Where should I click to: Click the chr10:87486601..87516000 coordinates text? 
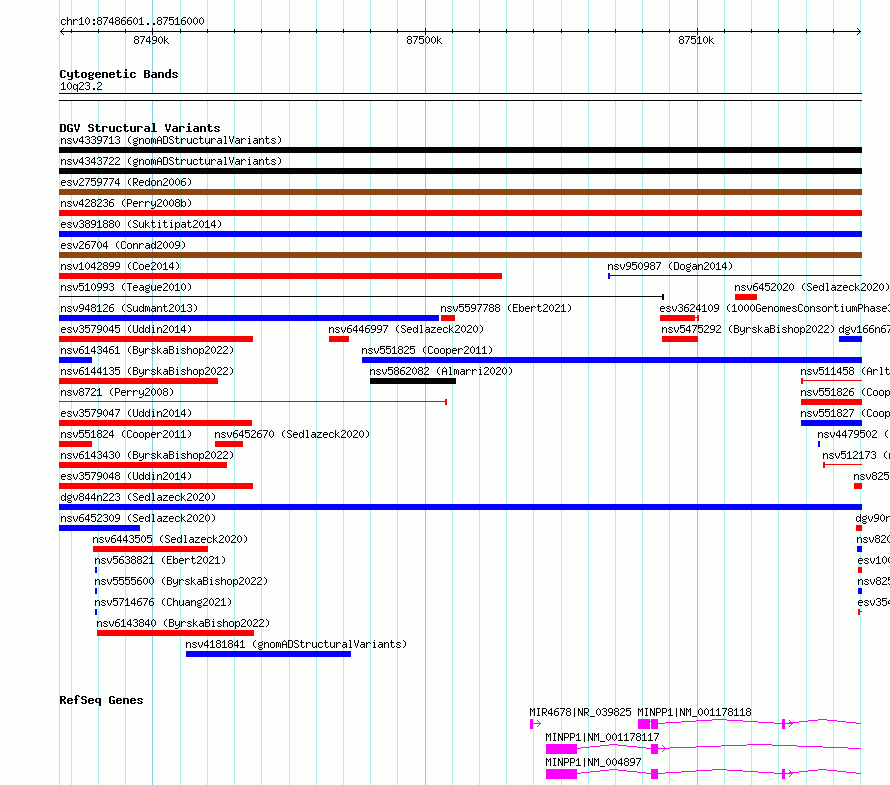point(132,21)
